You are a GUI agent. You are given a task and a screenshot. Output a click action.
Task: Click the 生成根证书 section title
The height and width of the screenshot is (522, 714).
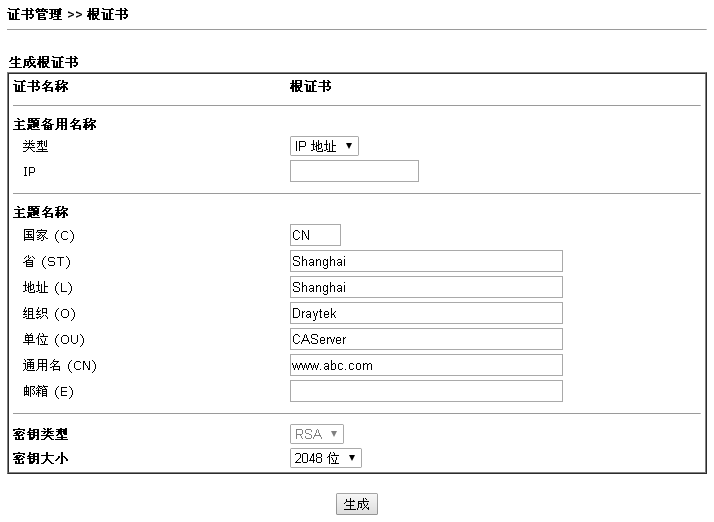44,62
